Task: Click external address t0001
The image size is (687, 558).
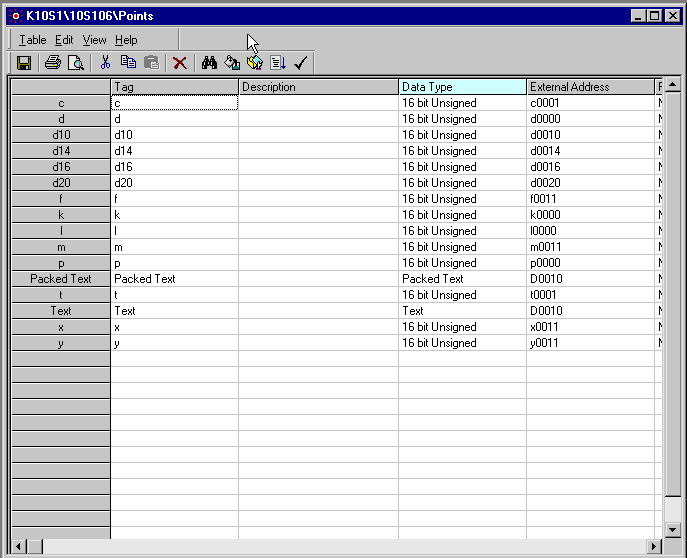Action: (x=591, y=295)
